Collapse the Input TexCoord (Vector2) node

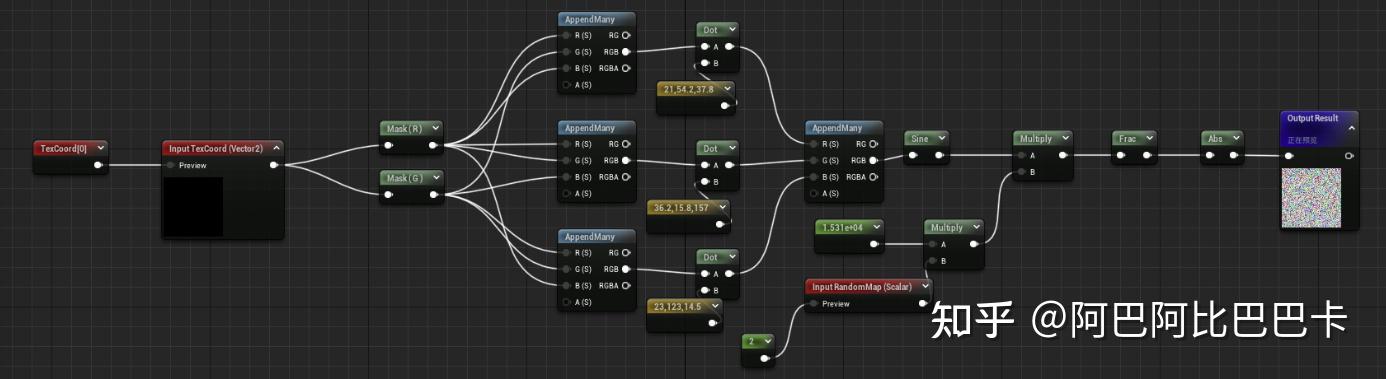click(276, 148)
